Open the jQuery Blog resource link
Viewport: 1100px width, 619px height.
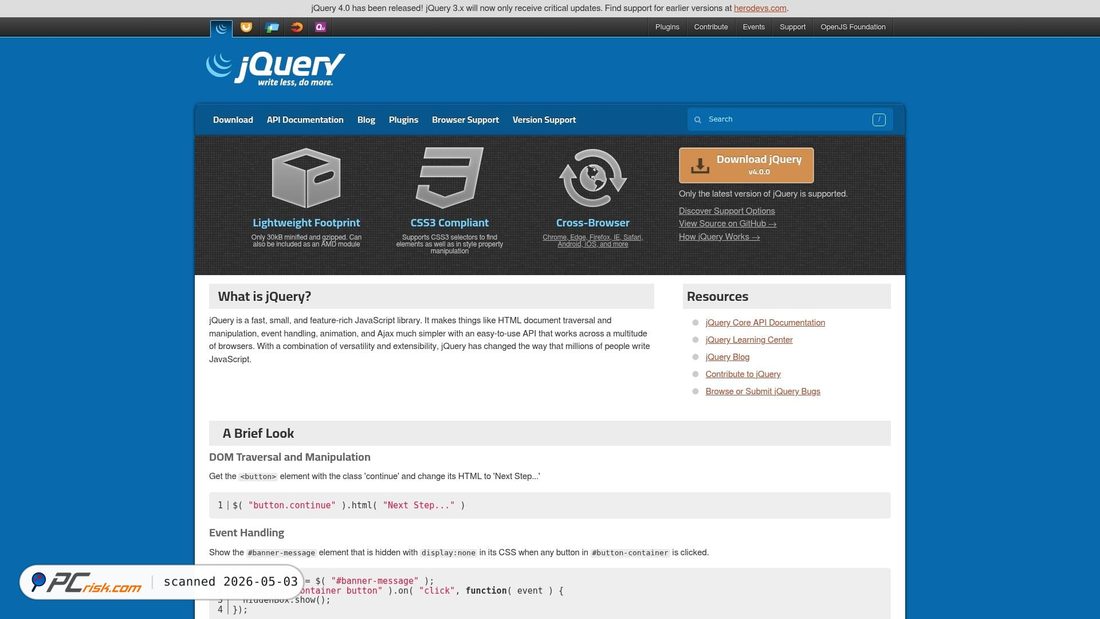click(x=727, y=357)
